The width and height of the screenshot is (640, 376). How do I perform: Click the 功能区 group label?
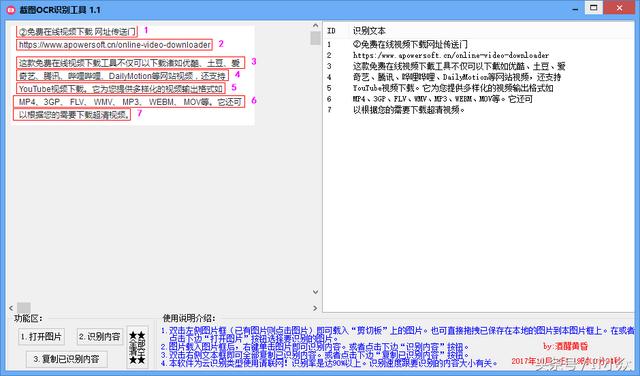pos(29,318)
